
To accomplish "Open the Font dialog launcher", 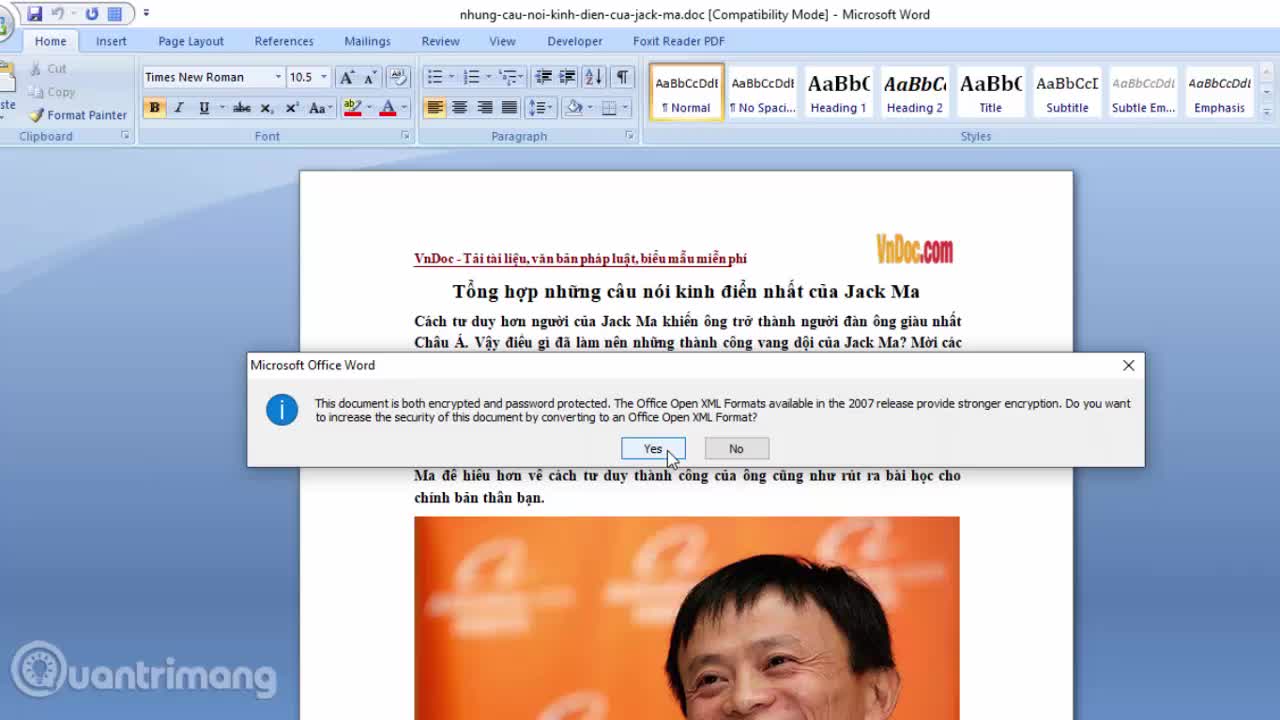I will point(405,136).
